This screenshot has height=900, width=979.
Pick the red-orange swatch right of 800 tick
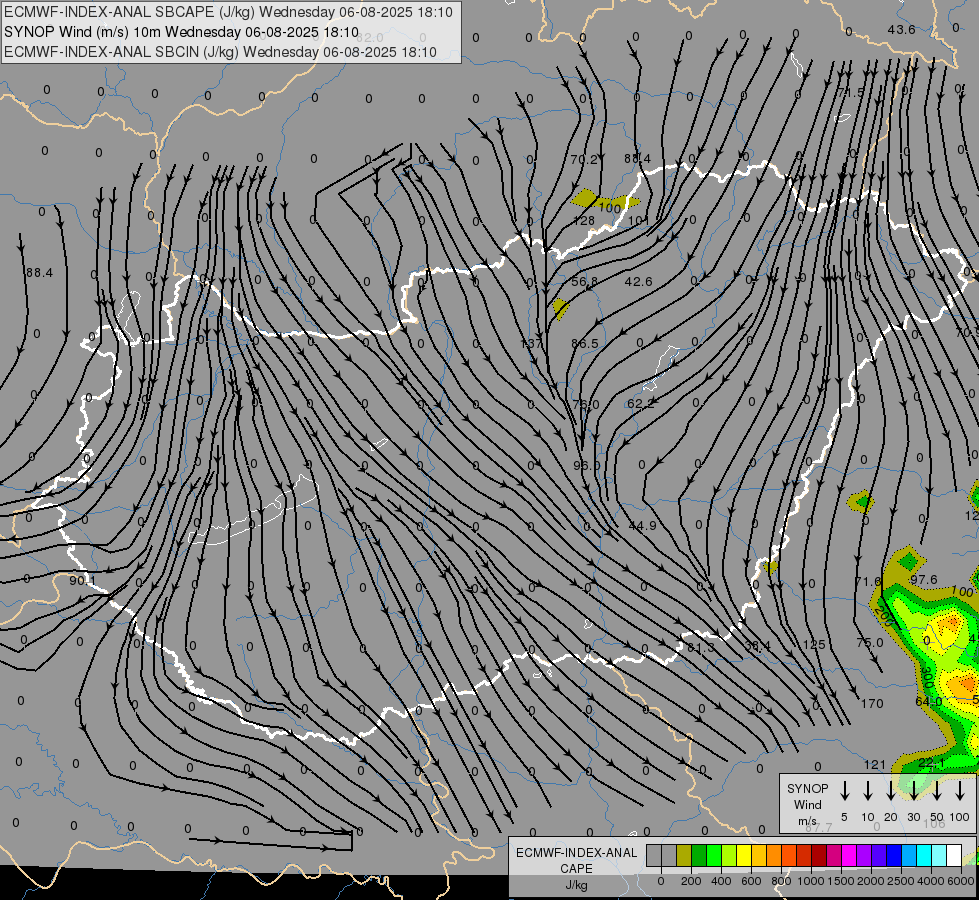click(x=789, y=855)
